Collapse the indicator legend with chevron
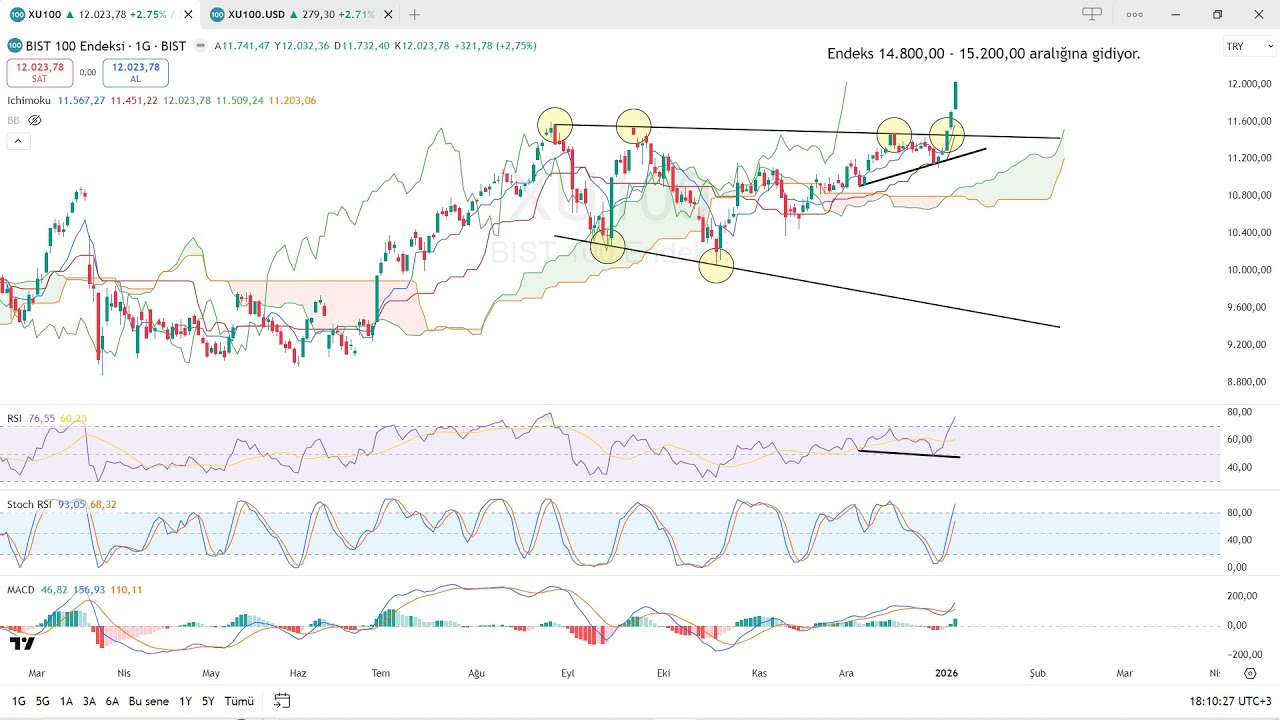This screenshot has height=720, width=1280. coord(17,141)
